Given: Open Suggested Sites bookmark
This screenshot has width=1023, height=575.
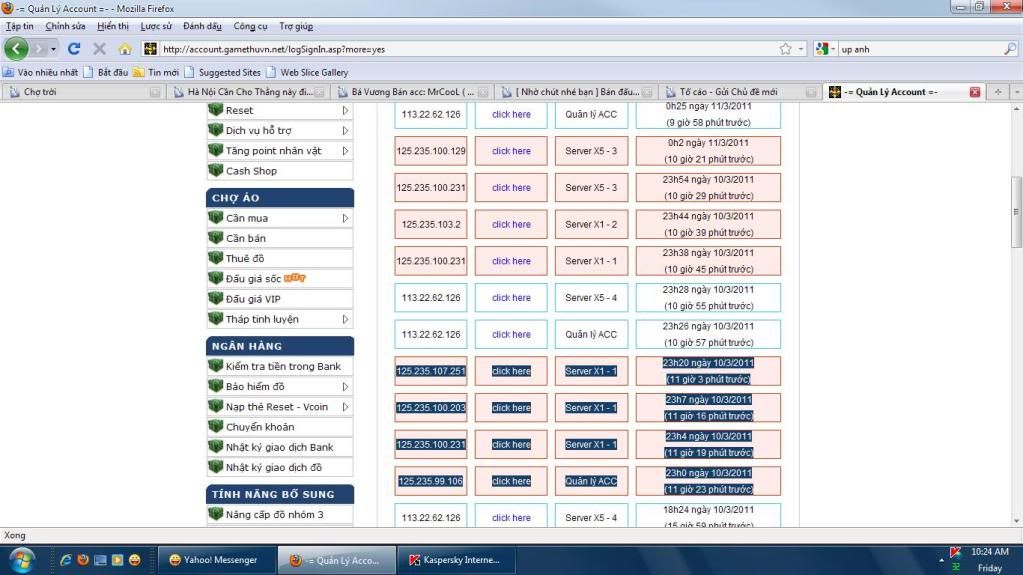Looking at the screenshot, I should pos(222,72).
